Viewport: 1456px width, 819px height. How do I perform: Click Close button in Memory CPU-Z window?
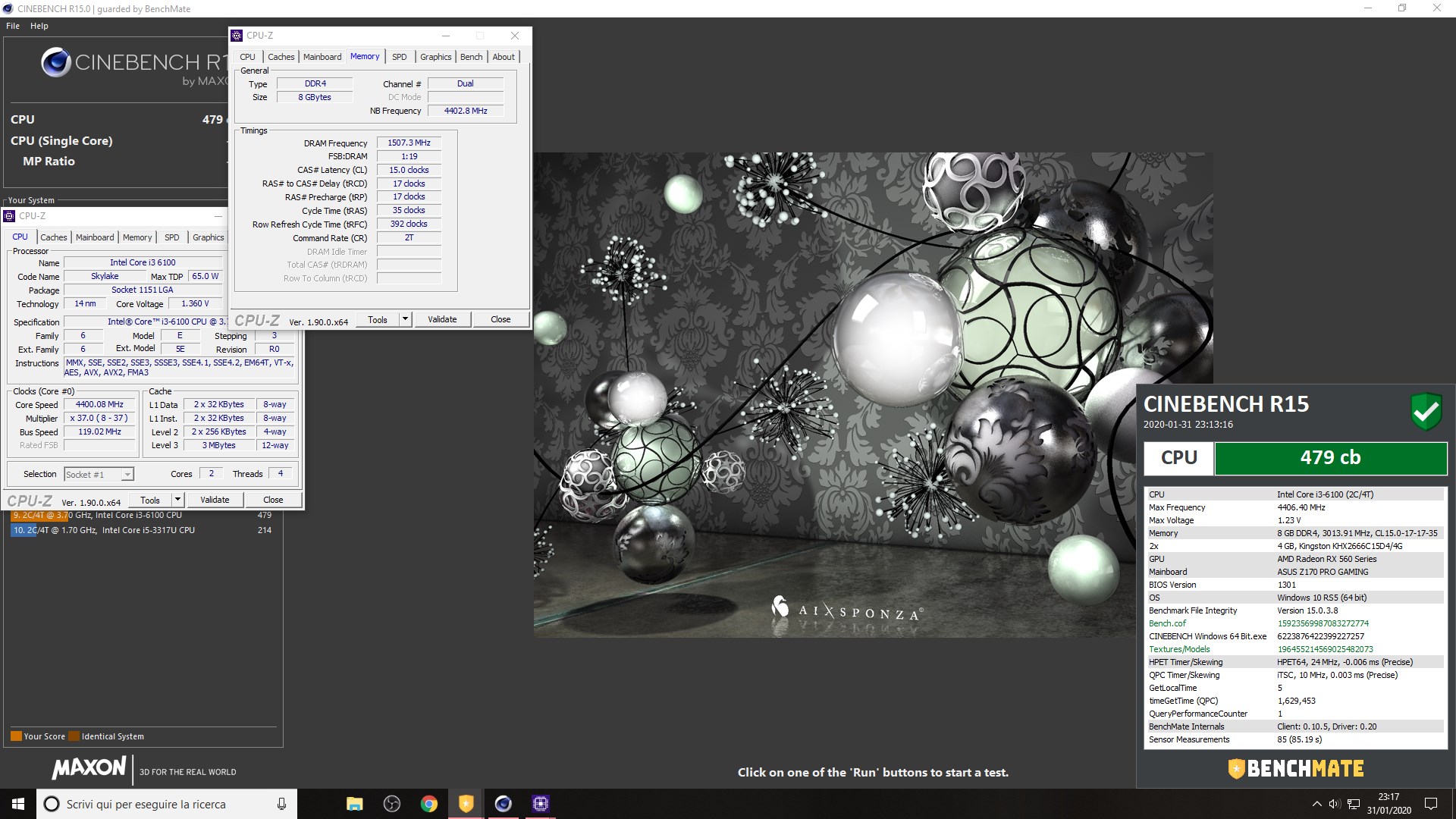click(500, 320)
